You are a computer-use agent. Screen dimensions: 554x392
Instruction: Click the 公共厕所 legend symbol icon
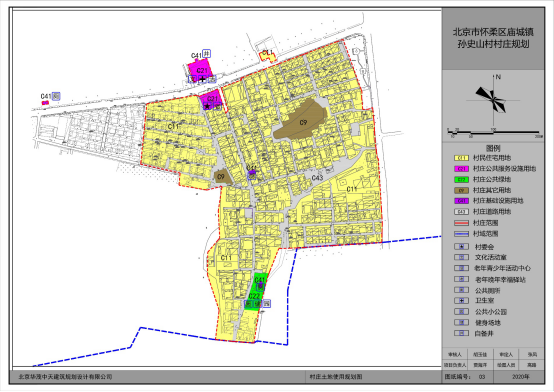(461, 290)
